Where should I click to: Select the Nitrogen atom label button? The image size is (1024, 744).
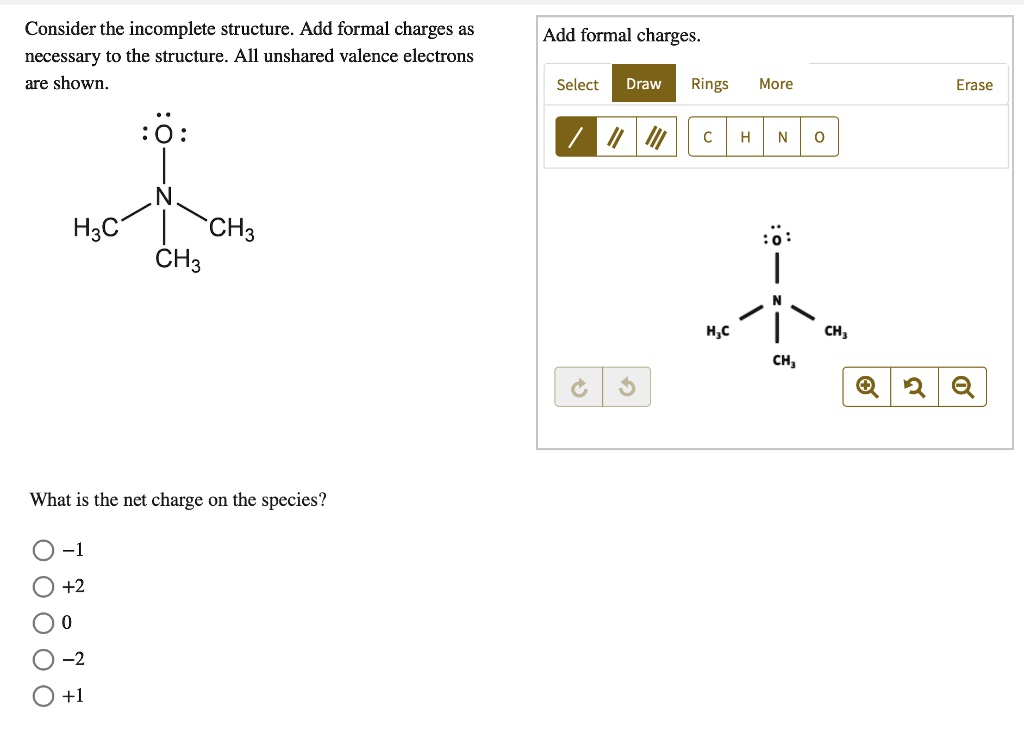coord(782,138)
